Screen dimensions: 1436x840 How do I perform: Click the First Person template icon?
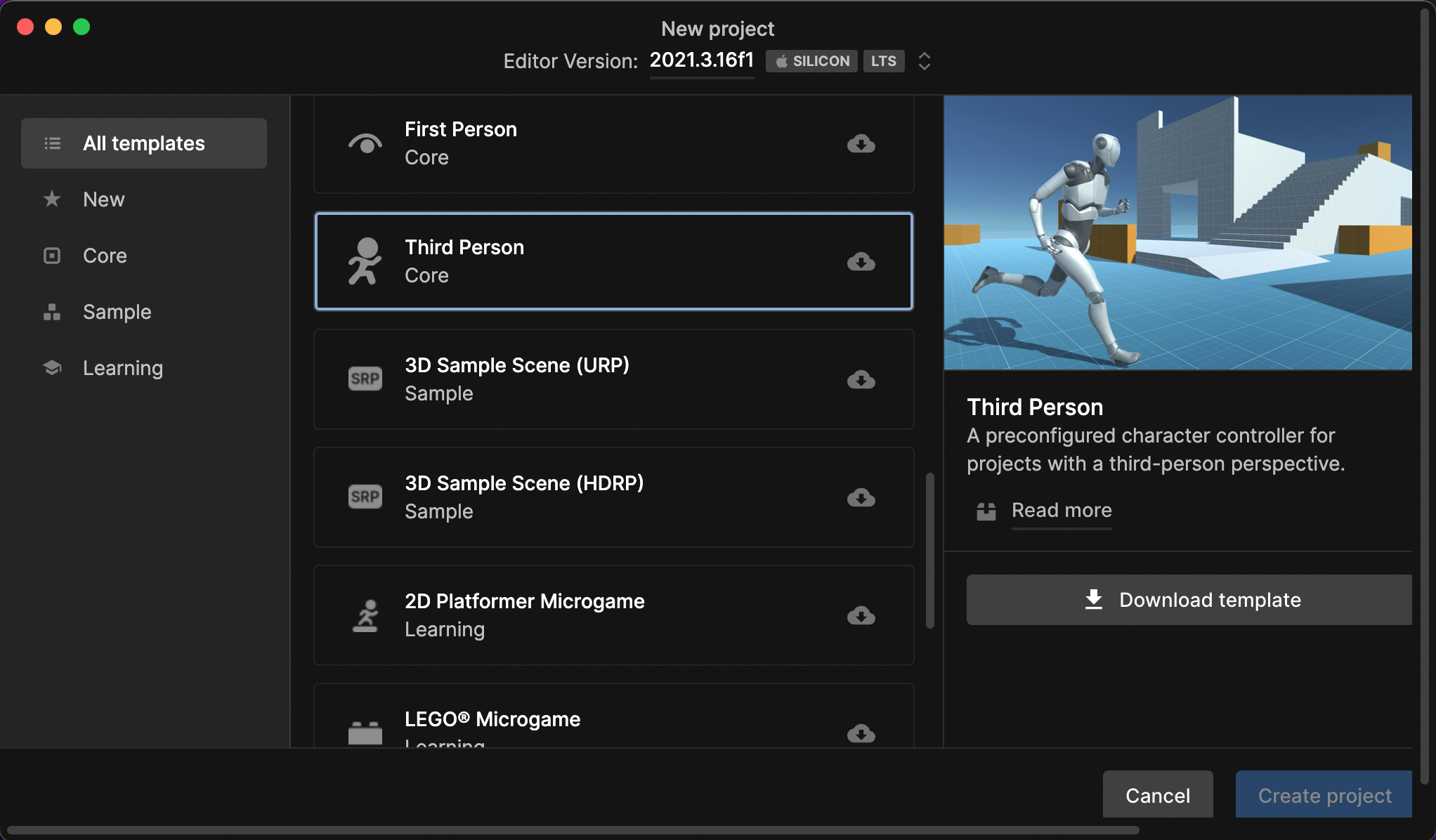pos(364,143)
